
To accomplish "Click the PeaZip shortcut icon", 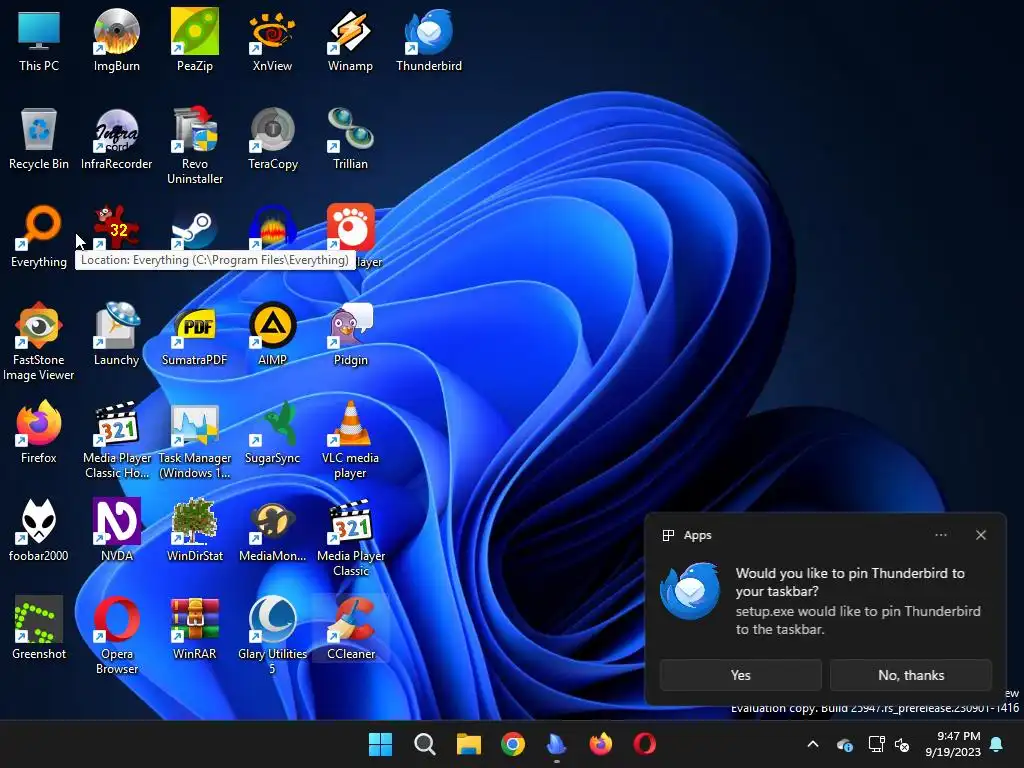I will (x=195, y=39).
